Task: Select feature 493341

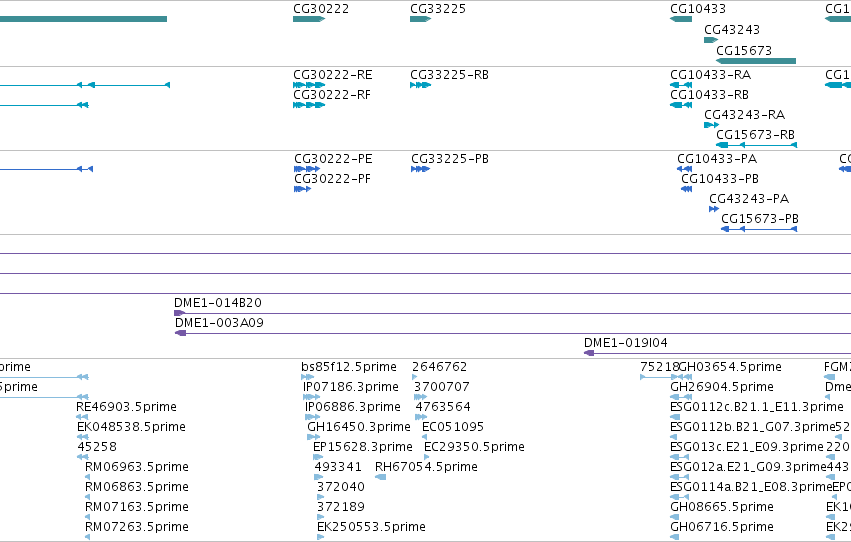Action: point(338,467)
